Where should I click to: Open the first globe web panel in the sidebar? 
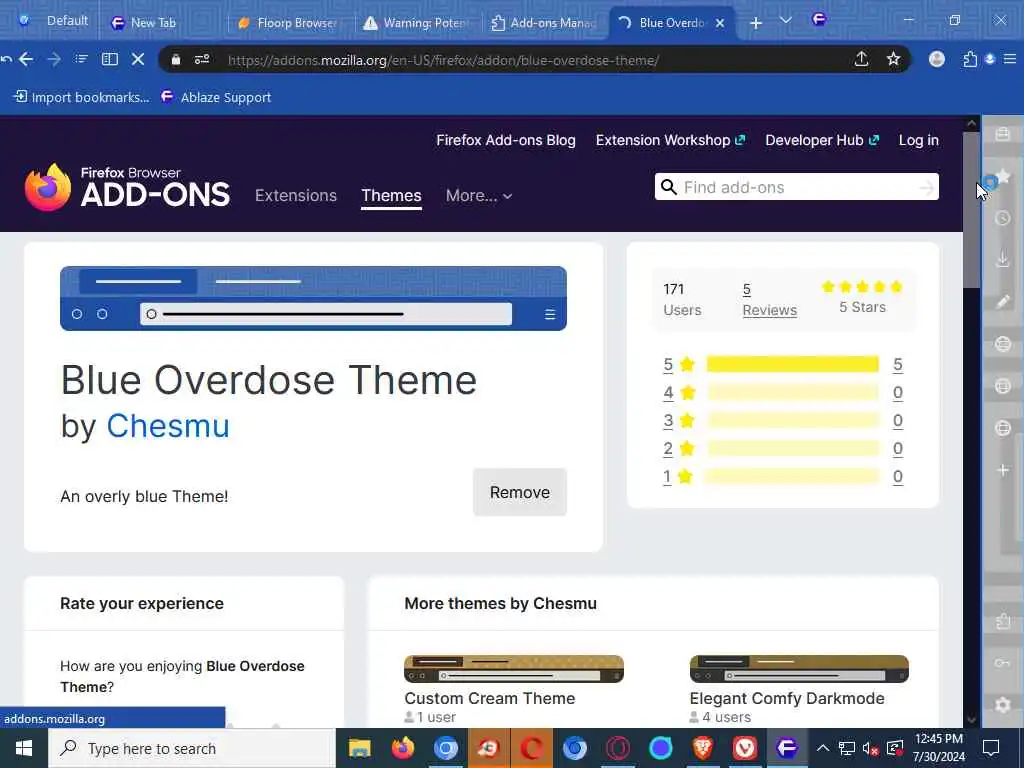pos(1003,344)
